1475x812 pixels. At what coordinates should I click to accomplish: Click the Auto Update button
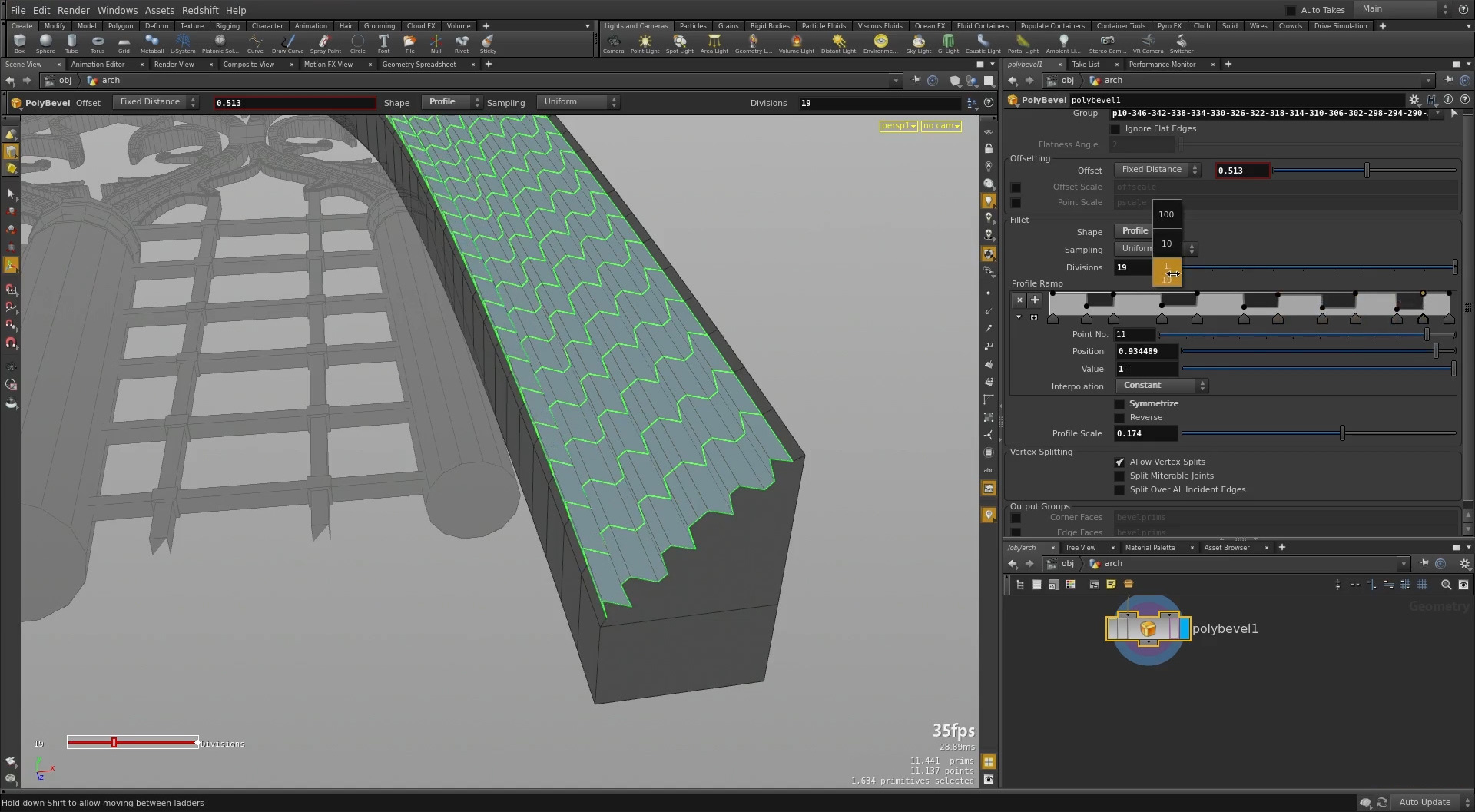(x=1424, y=802)
